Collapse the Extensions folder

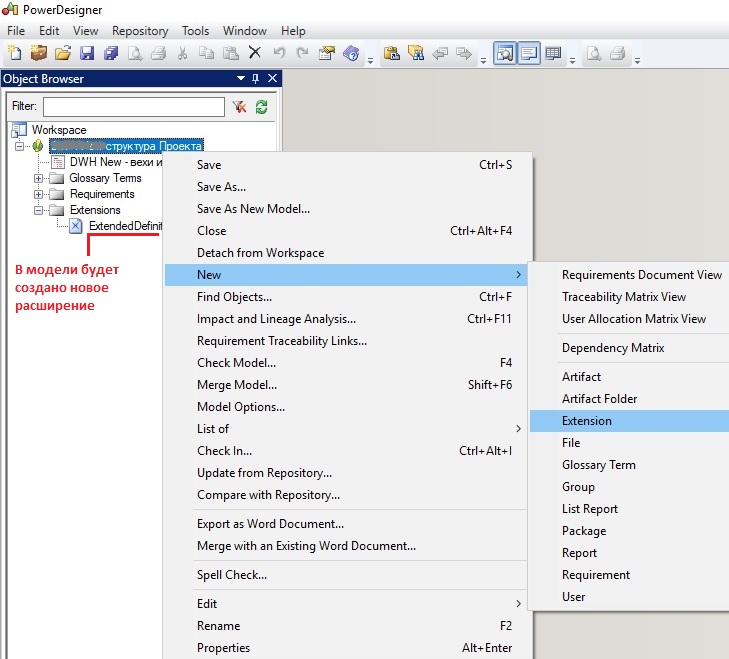pyautogui.click(x=38, y=210)
